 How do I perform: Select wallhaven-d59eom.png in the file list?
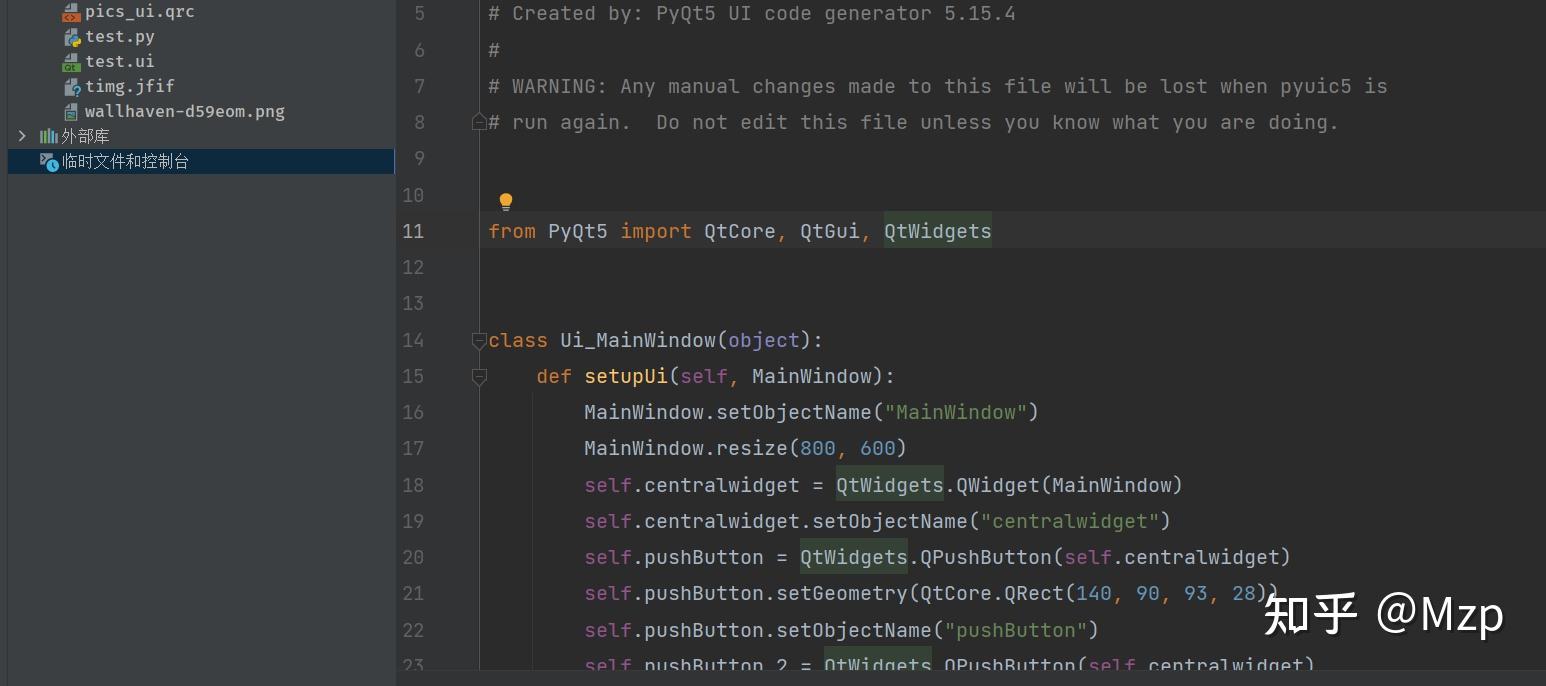point(184,112)
